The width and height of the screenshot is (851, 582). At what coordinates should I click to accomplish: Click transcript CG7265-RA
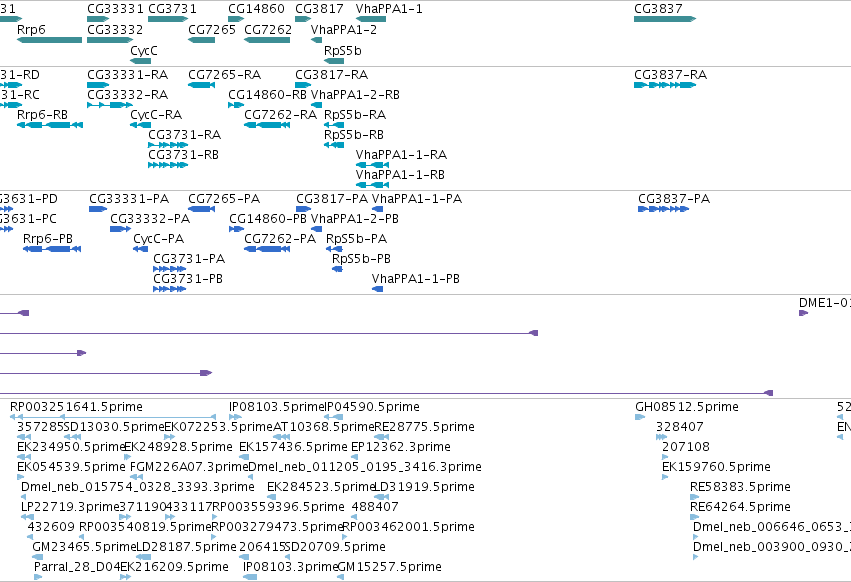coord(201,85)
